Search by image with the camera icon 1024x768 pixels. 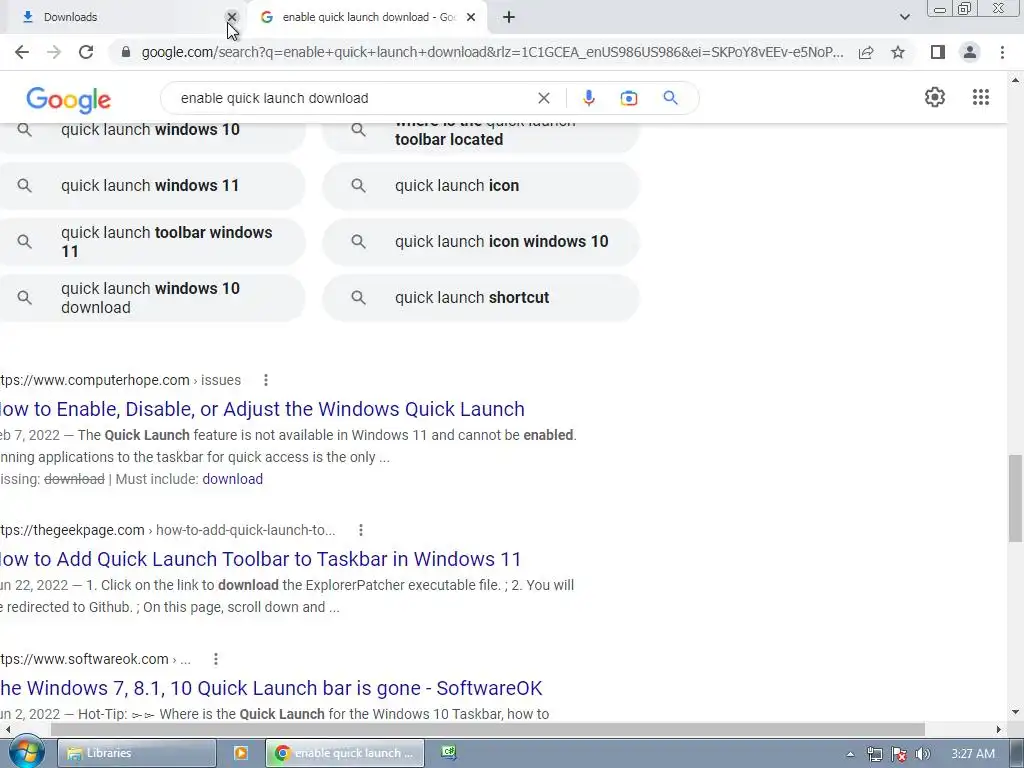629,98
